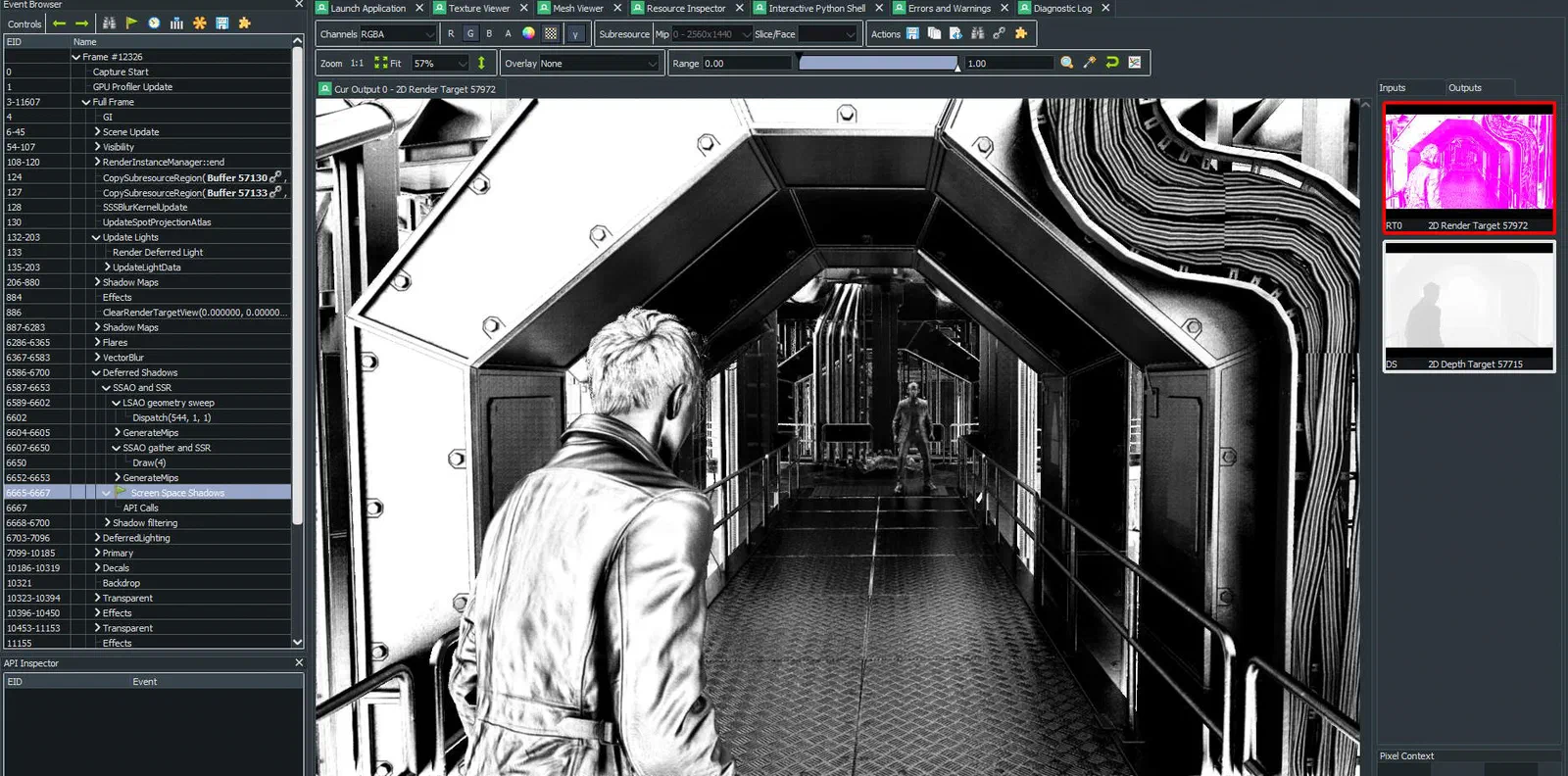Viewport: 1568px width, 776px height.
Task: Click the puzzle piece extensions icon in Event Browser
Action: pyautogui.click(x=244, y=23)
